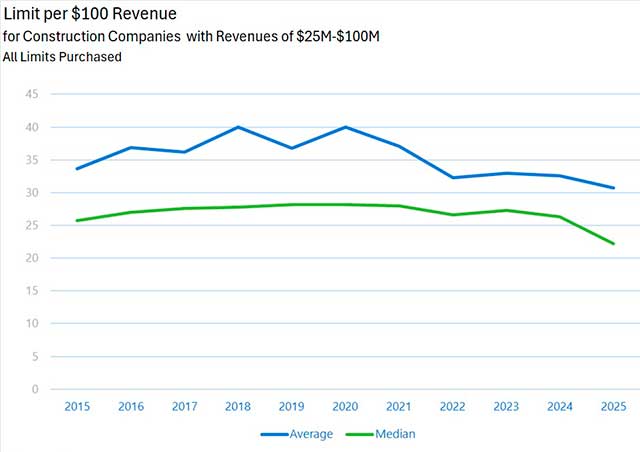Click the 45 y-axis value

pos(31,95)
